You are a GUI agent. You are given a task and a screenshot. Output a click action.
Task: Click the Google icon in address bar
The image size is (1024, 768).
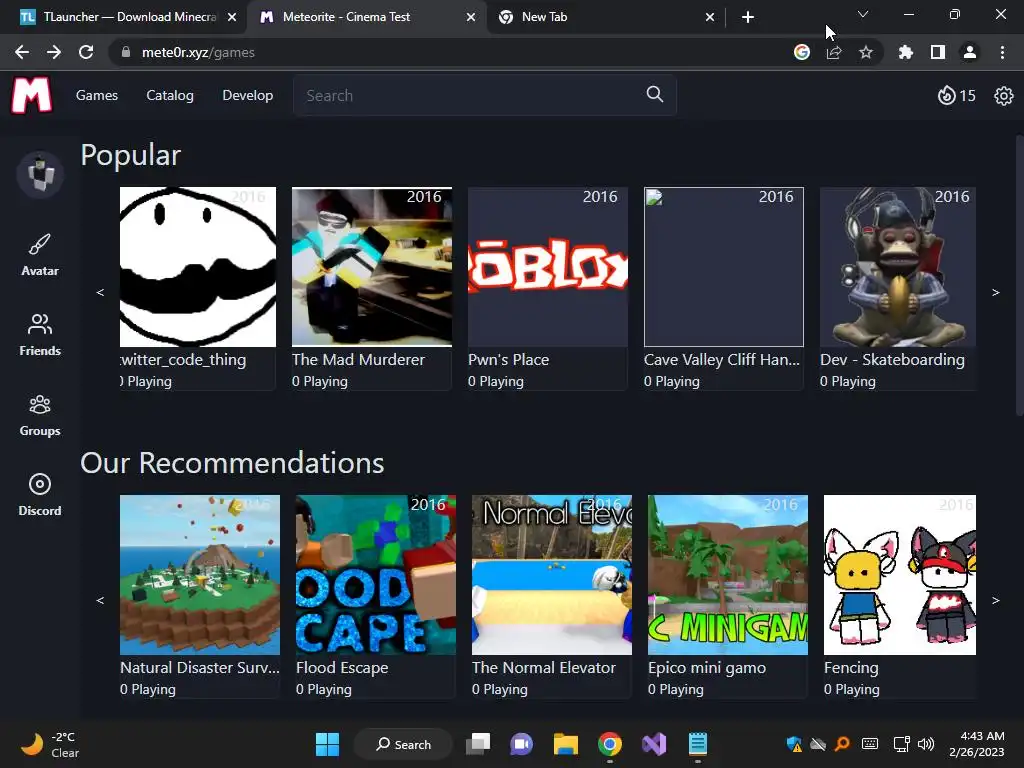pyautogui.click(x=802, y=52)
